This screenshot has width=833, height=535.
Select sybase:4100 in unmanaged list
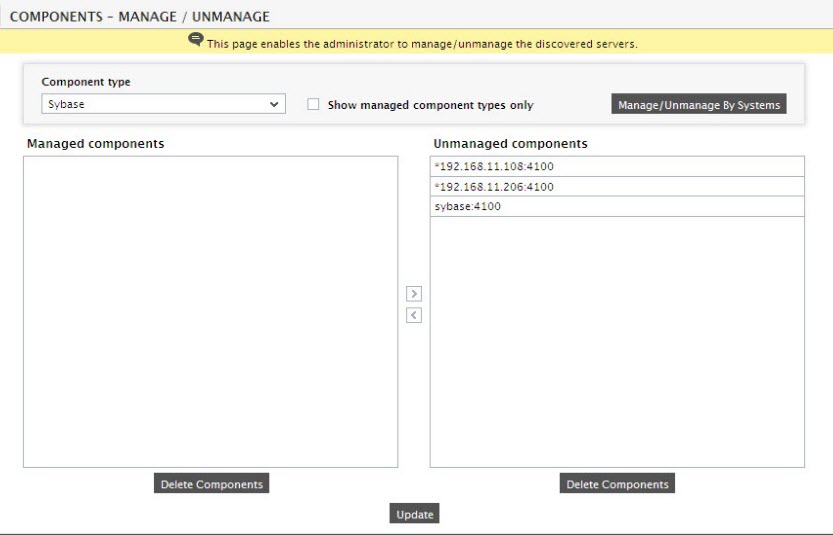(617, 207)
